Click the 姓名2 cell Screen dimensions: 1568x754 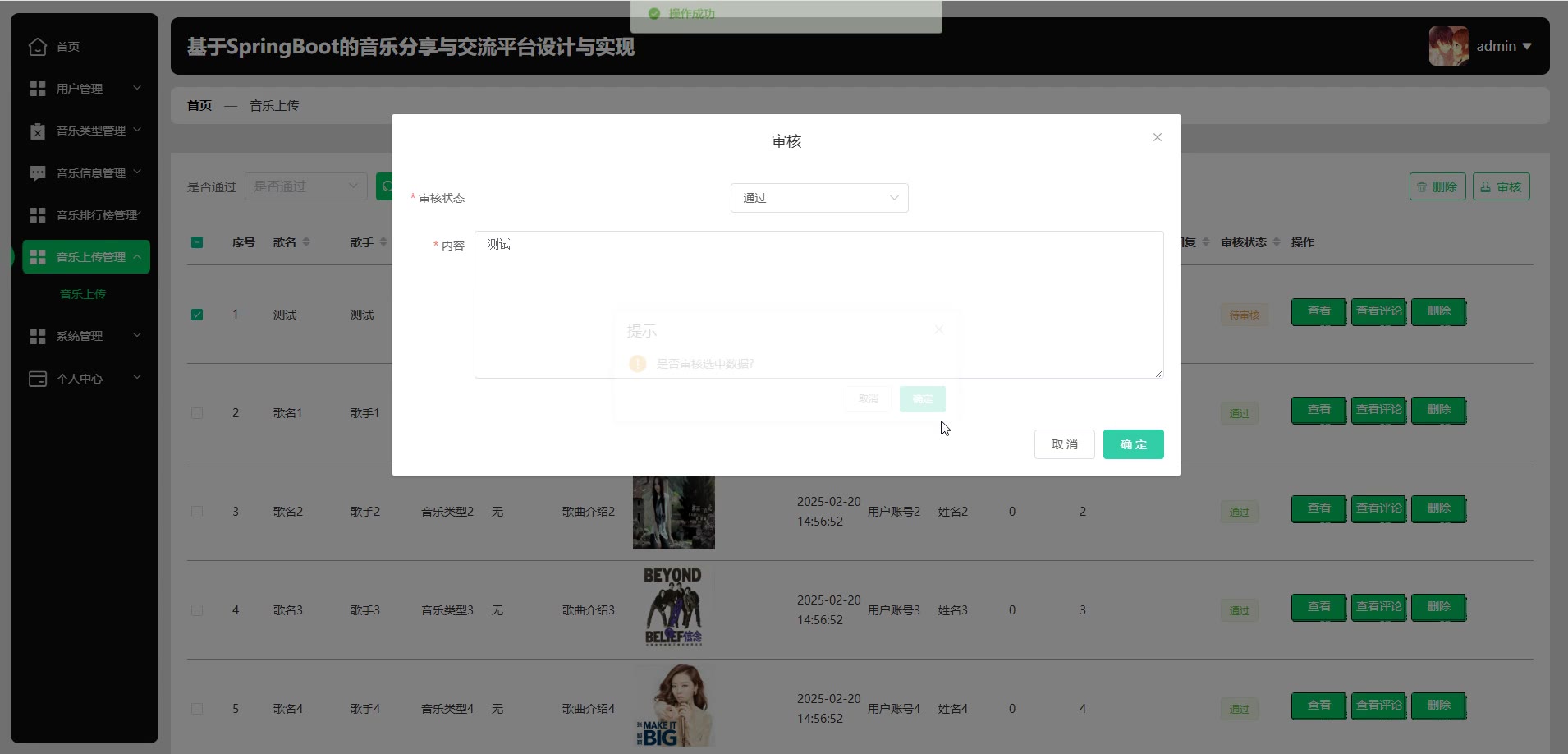pyautogui.click(x=953, y=512)
